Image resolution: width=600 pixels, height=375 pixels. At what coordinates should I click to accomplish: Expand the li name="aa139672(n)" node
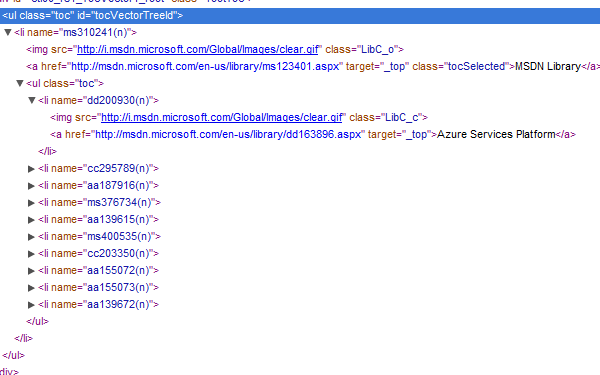click(x=31, y=305)
